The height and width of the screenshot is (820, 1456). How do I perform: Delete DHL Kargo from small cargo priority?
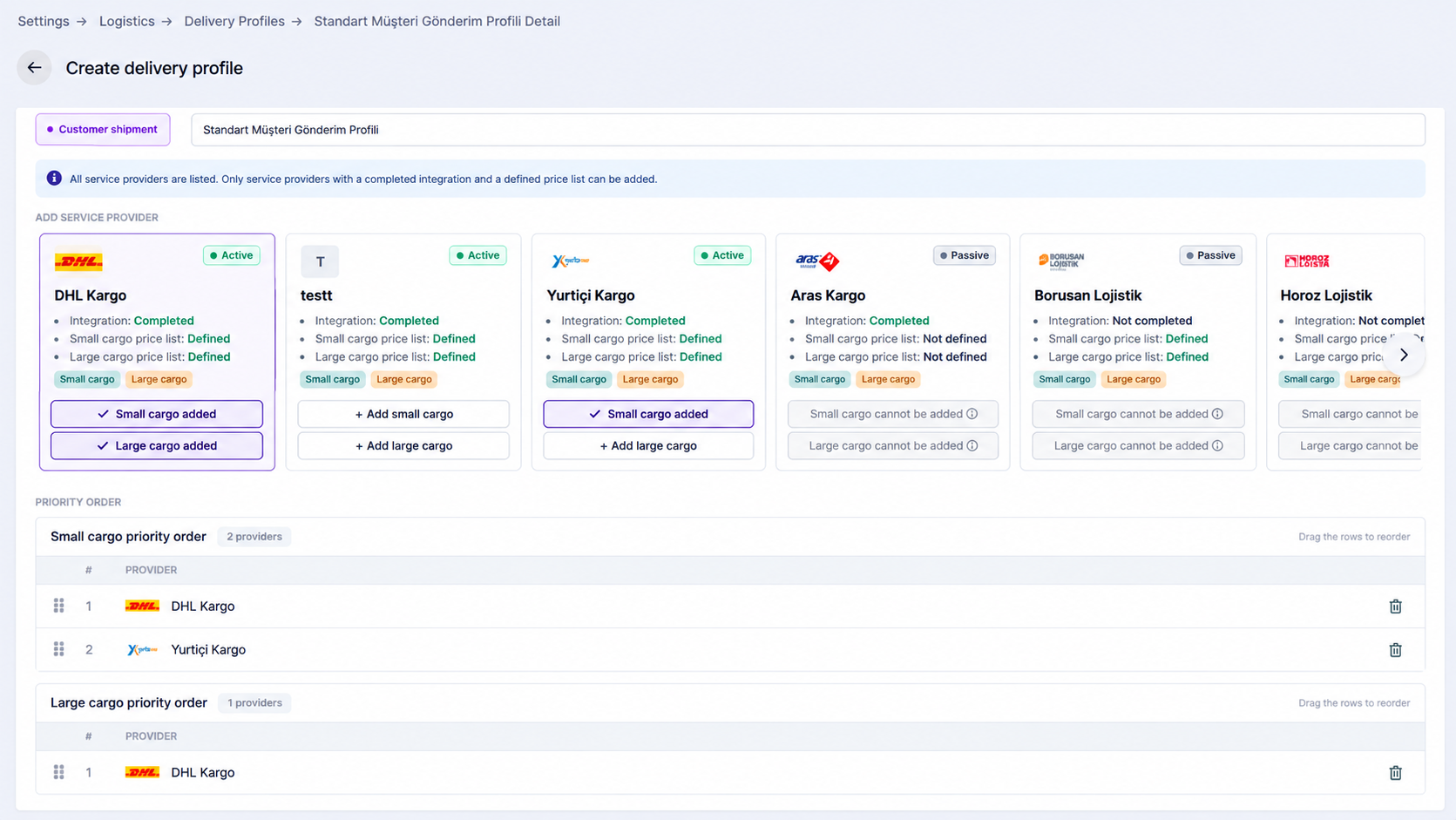(1395, 607)
